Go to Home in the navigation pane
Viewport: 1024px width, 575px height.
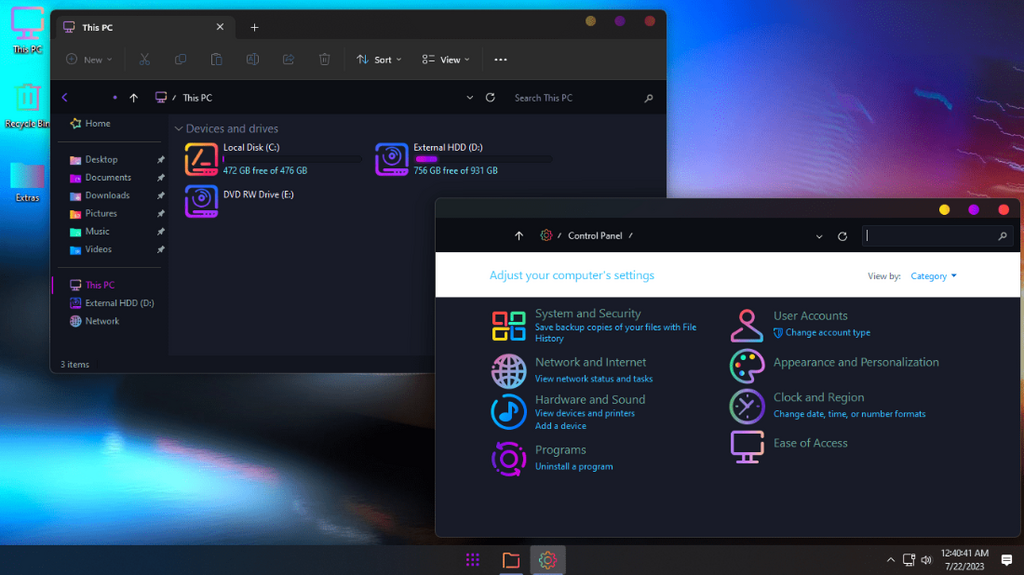click(x=90, y=123)
